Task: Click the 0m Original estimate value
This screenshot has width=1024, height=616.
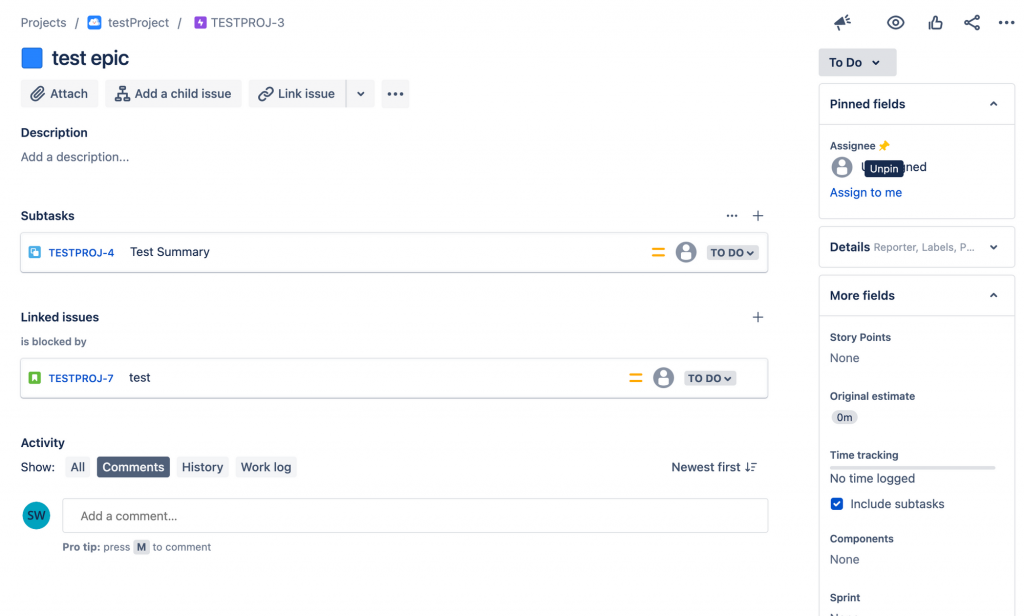Action: pos(844,417)
